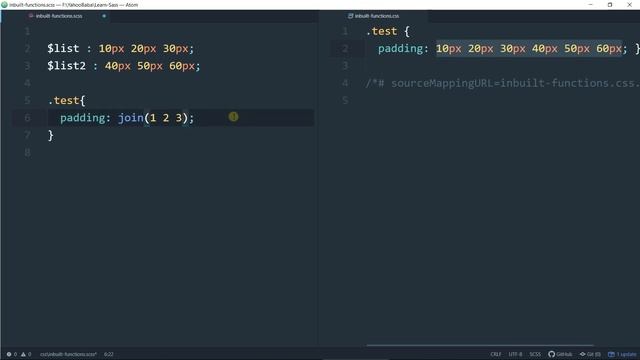Click the modified dot on inbuilt-functions.scss tab
640x360 pixels.
(x=104, y=16)
